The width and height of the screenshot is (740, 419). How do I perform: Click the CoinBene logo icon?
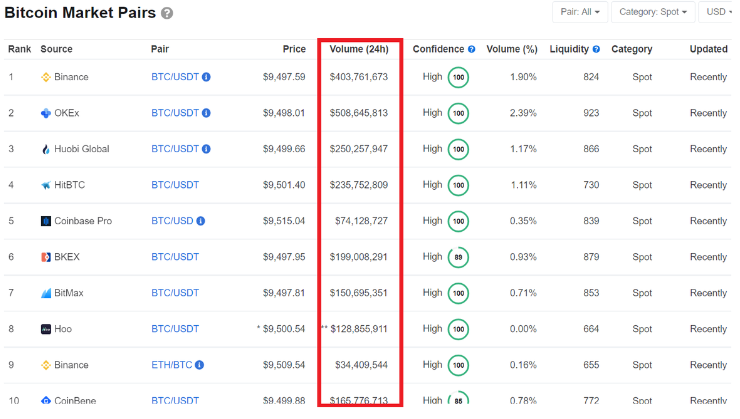tap(46, 401)
